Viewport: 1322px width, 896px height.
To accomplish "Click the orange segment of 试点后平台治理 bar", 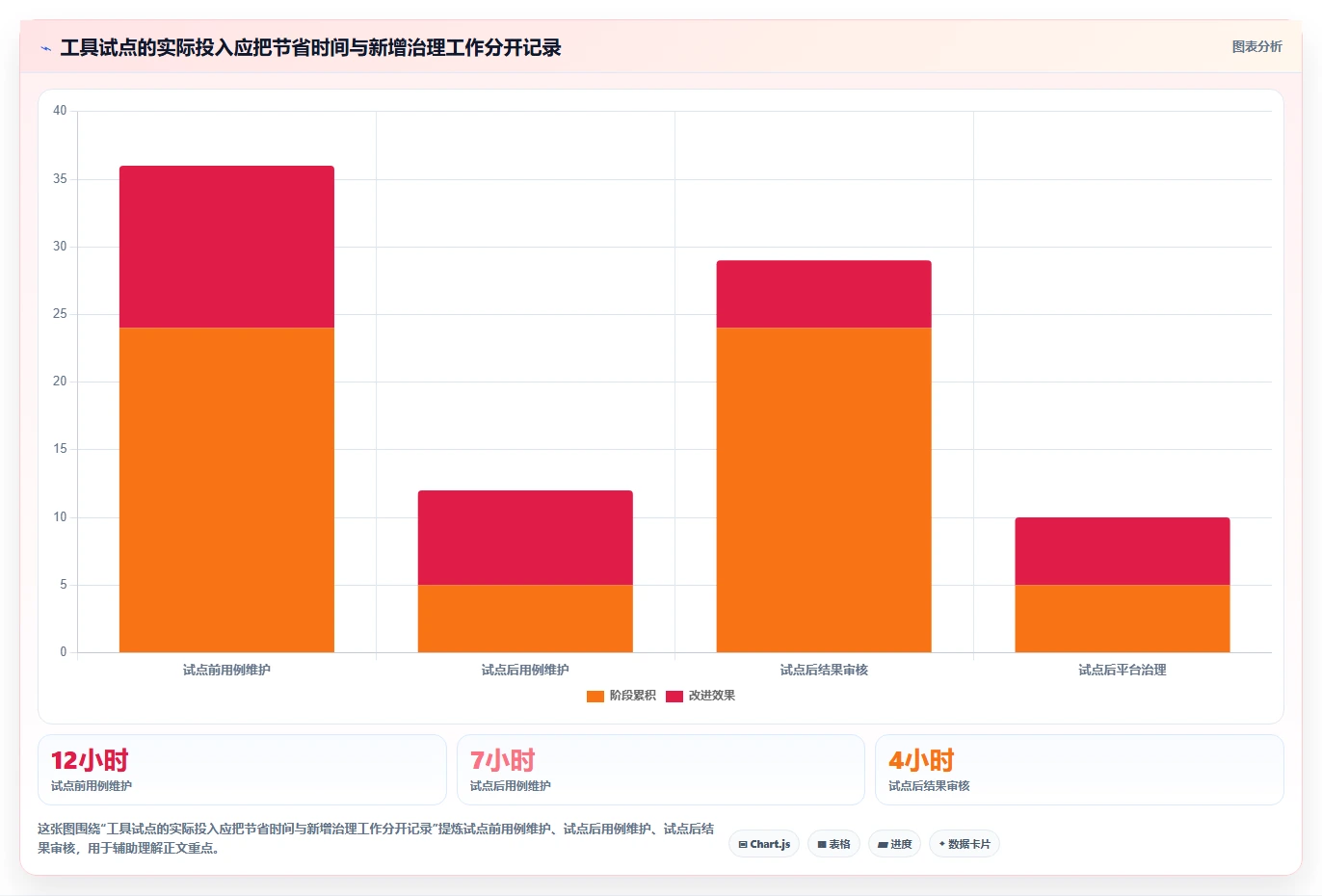I will coord(1123,619).
